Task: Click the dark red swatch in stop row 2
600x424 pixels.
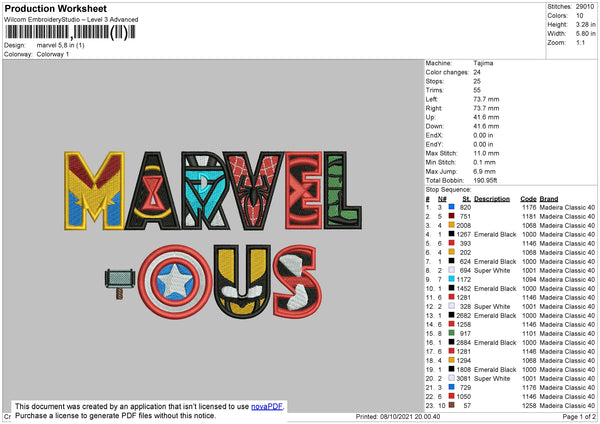Action: (452, 216)
